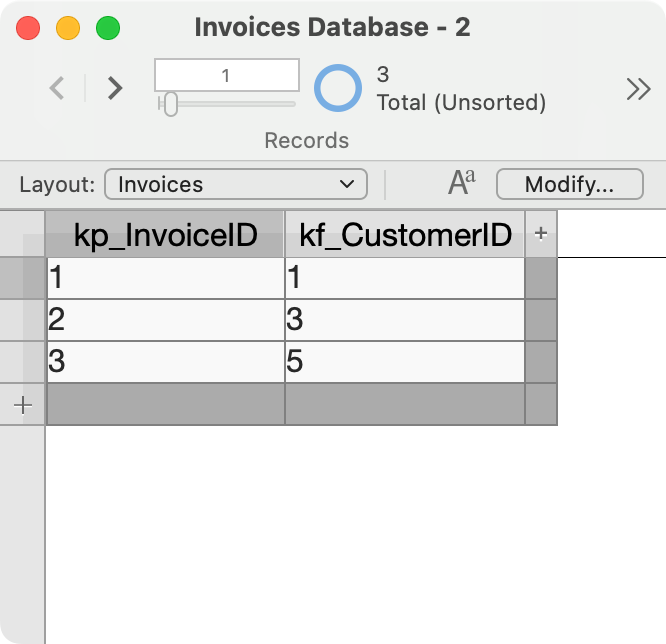The width and height of the screenshot is (666, 644).
Task: Click the empty new row InvoiceID cell
Action: tap(165, 404)
